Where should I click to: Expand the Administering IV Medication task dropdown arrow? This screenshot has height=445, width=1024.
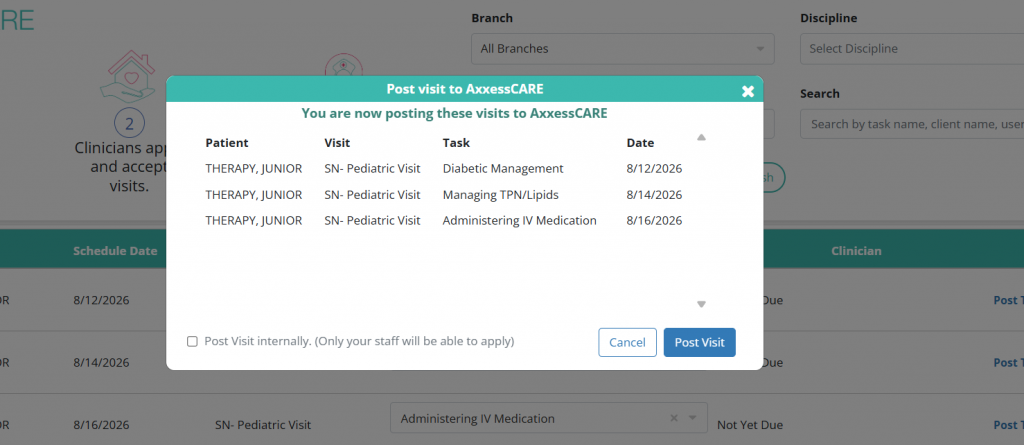coord(693,418)
